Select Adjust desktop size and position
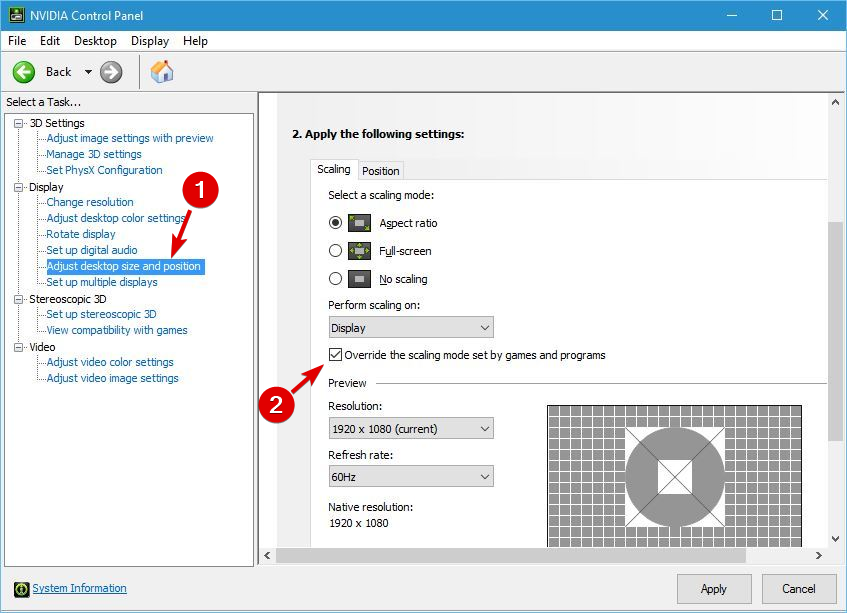 click(x=124, y=266)
